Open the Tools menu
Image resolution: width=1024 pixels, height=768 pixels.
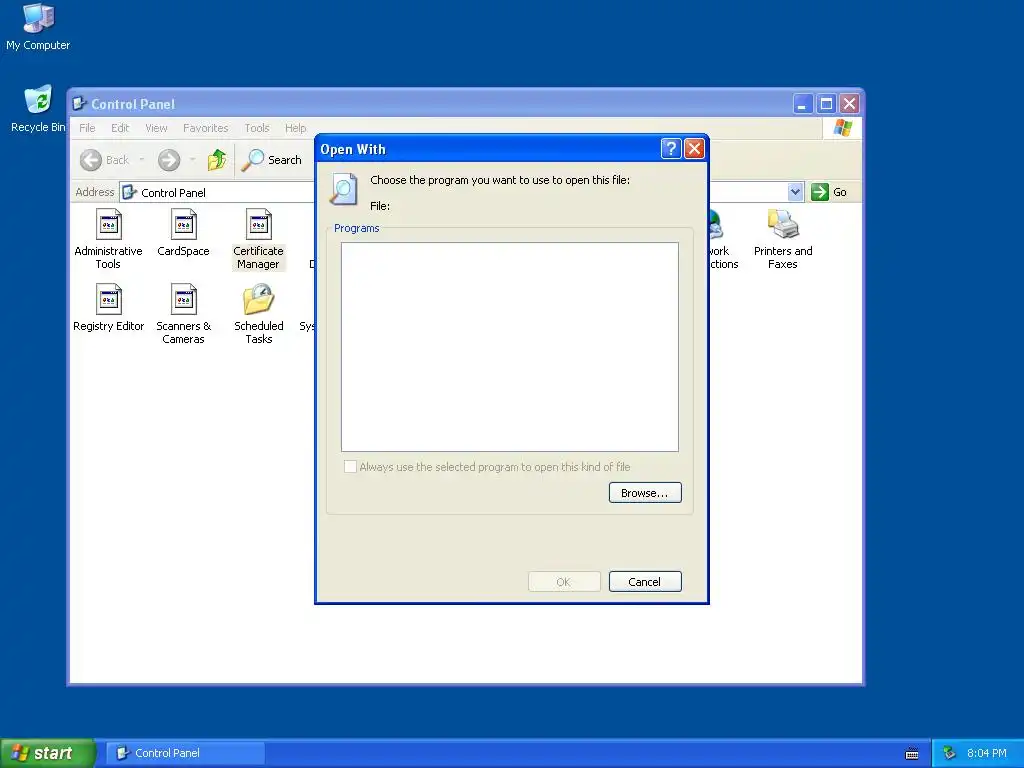pos(257,128)
